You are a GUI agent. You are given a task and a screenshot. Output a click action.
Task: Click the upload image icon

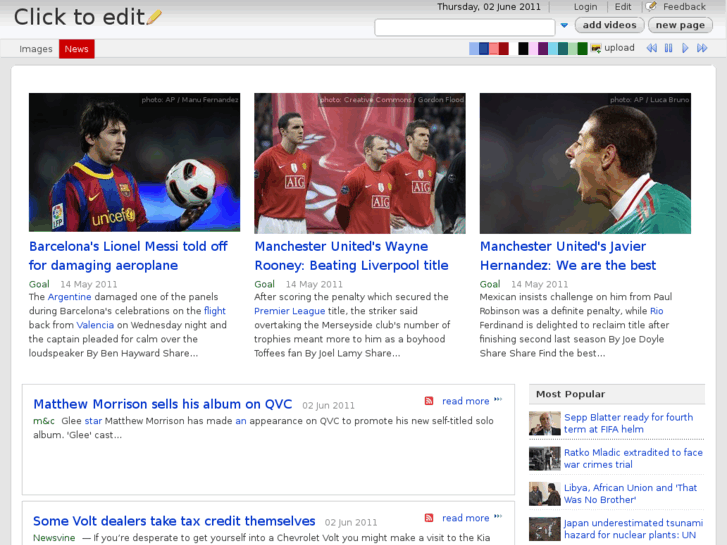click(596, 49)
